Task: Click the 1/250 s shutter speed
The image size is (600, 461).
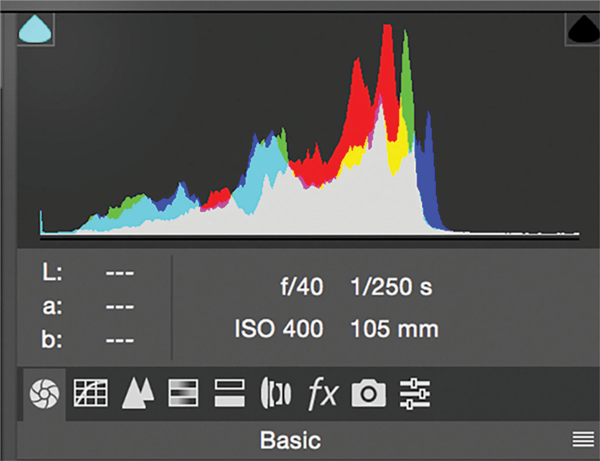Action: coord(391,287)
